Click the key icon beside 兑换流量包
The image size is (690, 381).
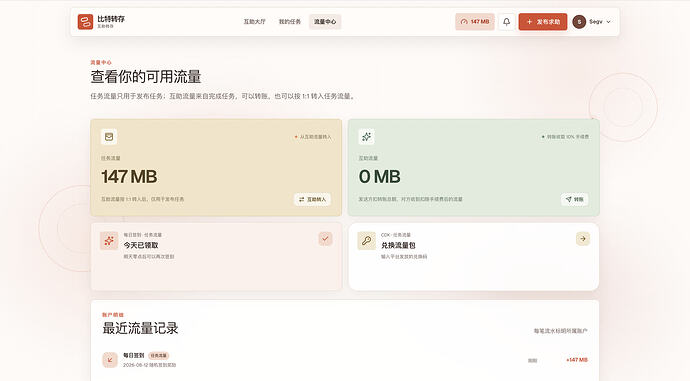click(366, 241)
